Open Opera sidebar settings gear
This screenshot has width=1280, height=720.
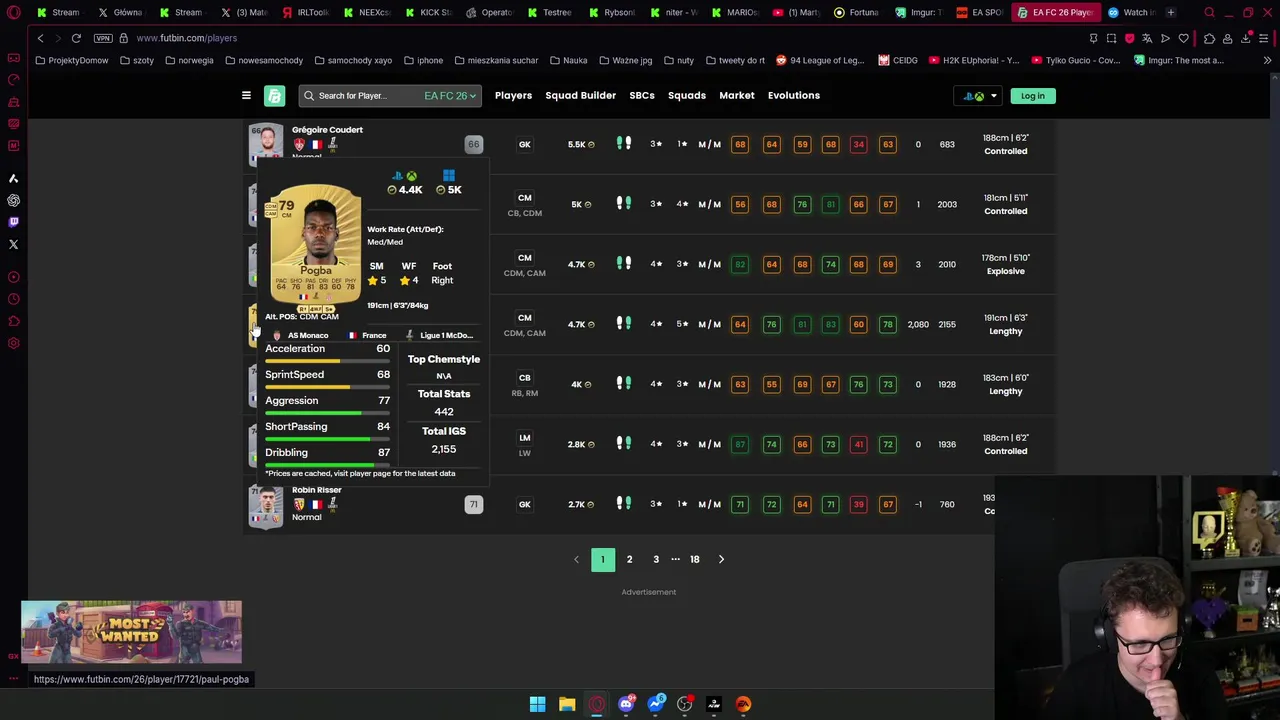point(13,343)
